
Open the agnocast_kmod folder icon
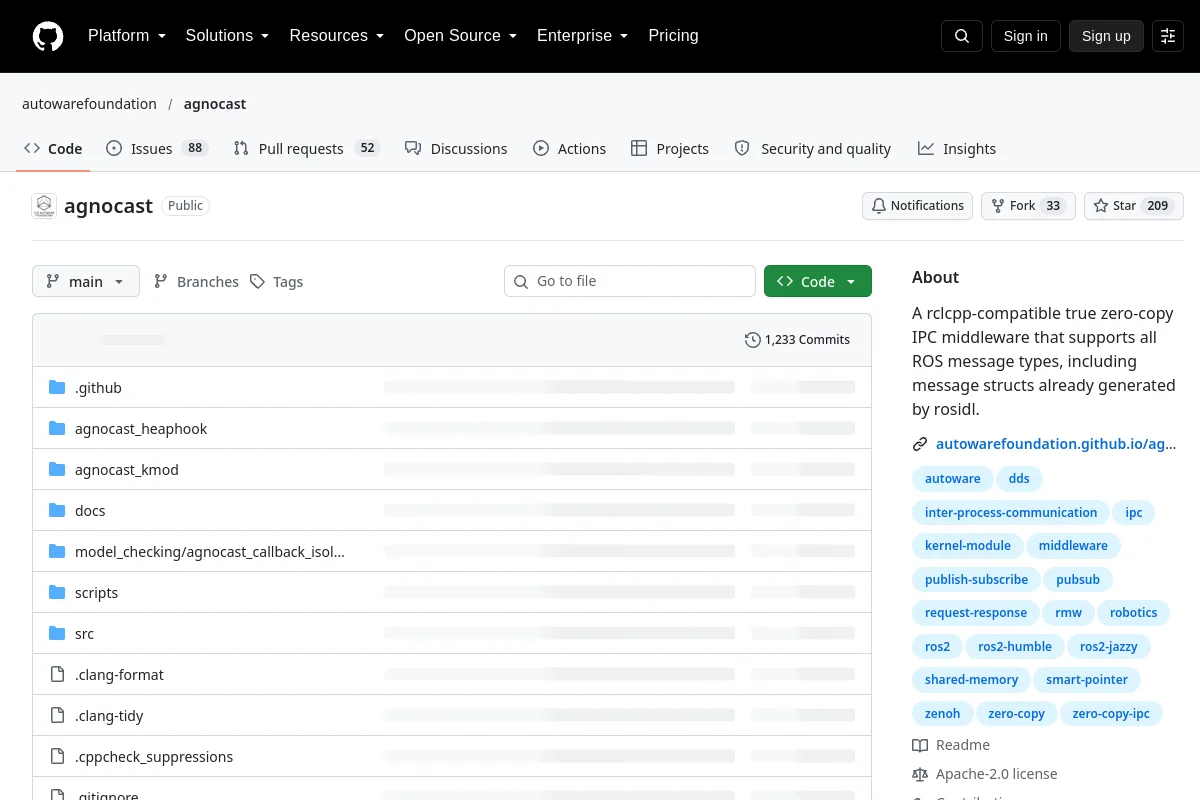tap(57, 470)
